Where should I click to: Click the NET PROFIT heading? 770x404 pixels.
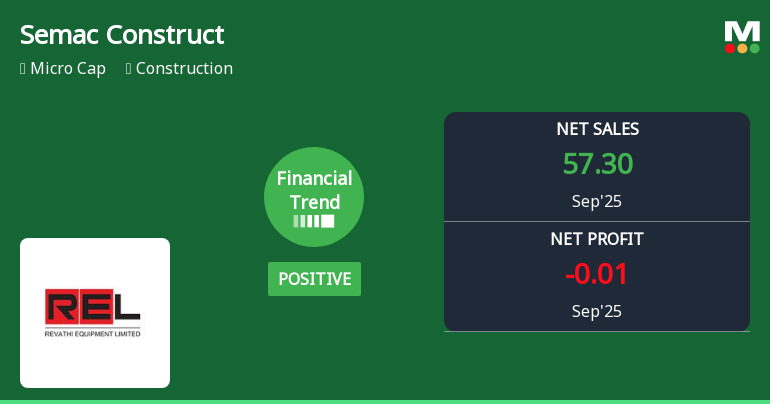click(597, 239)
